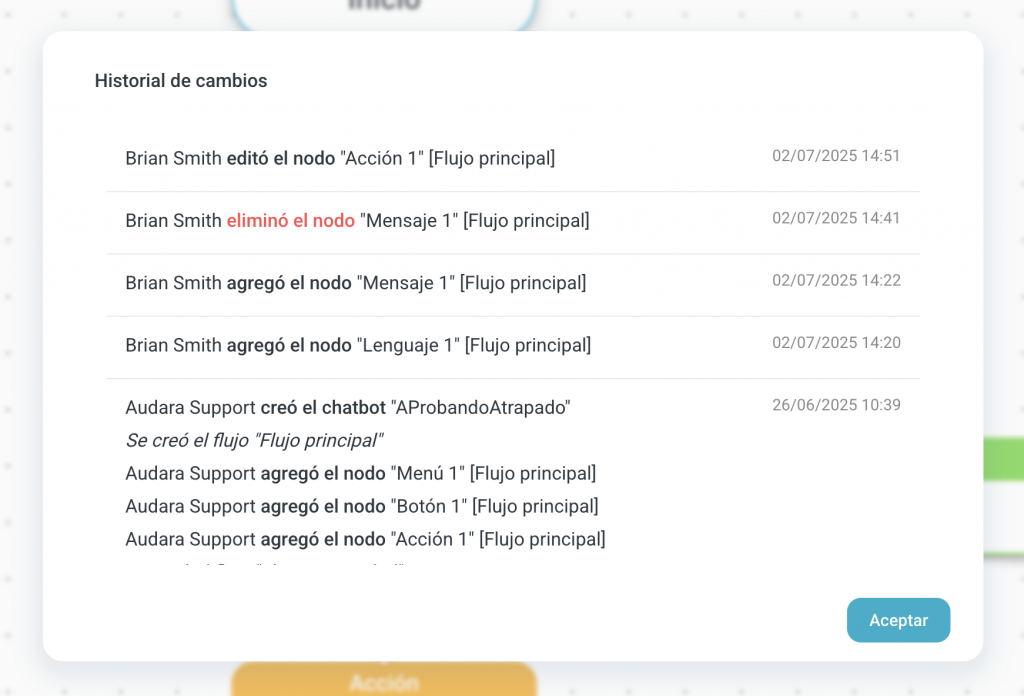Click Audara Support's 'agregó el nodo Acción 1' line
The width and height of the screenshot is (1024, 696).
(x=365, y=539)
